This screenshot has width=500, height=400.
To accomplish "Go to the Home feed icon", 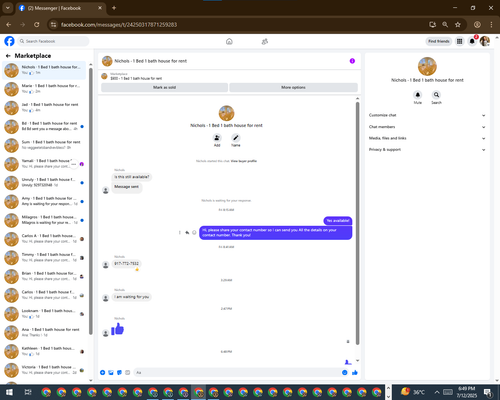I will point(229,41).
